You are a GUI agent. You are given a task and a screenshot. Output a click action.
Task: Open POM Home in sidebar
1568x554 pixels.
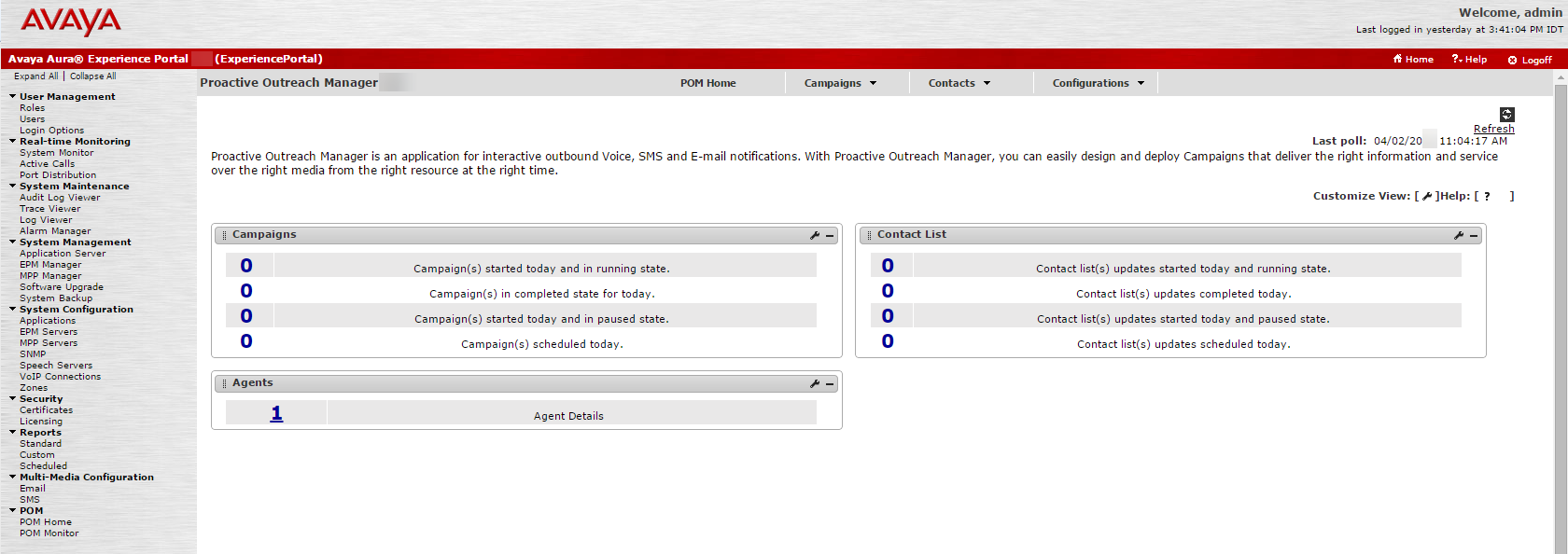point(46,522)
